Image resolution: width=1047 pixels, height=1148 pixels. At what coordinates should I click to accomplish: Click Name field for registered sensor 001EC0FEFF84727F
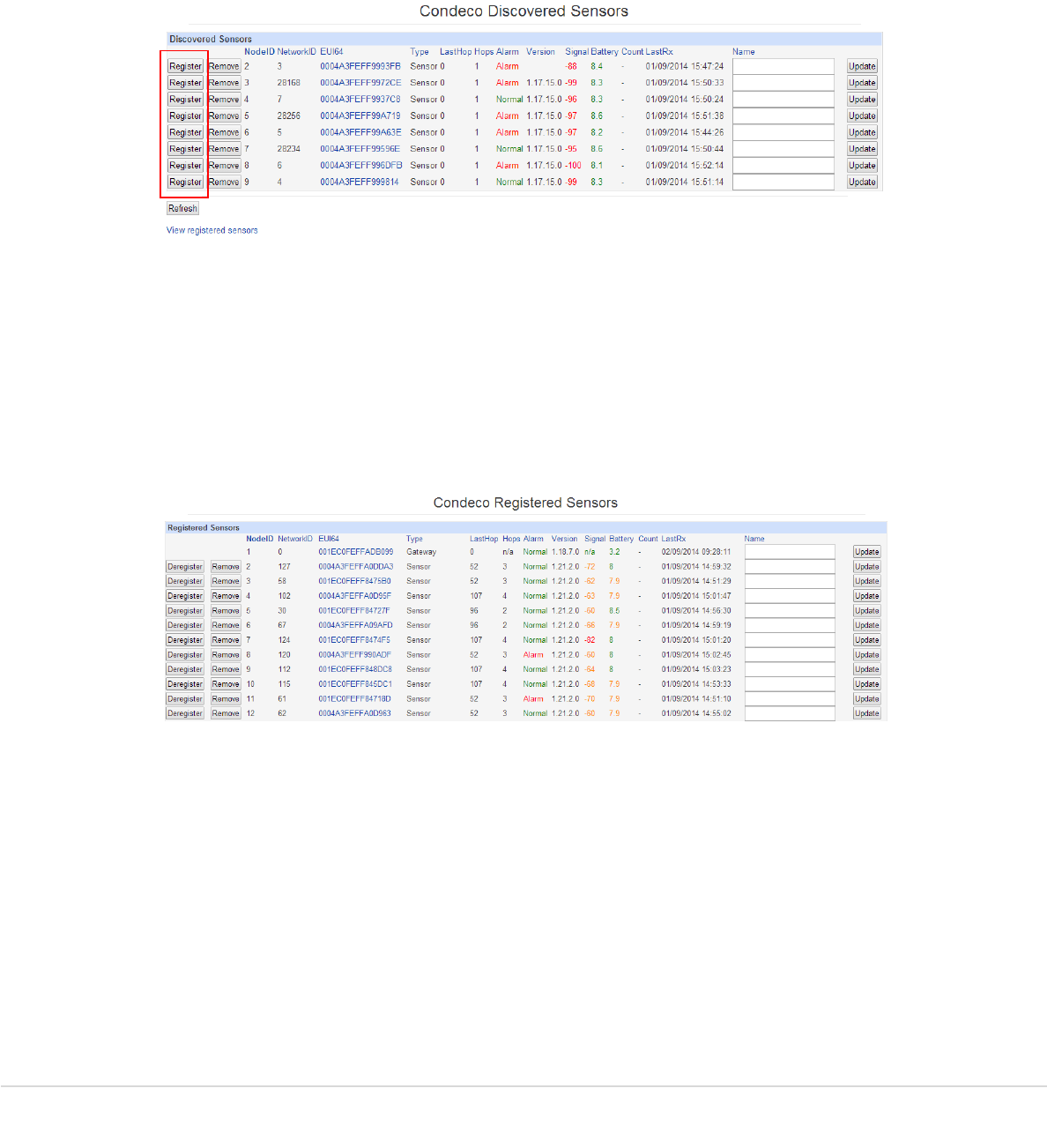click(x=790, y=611)
